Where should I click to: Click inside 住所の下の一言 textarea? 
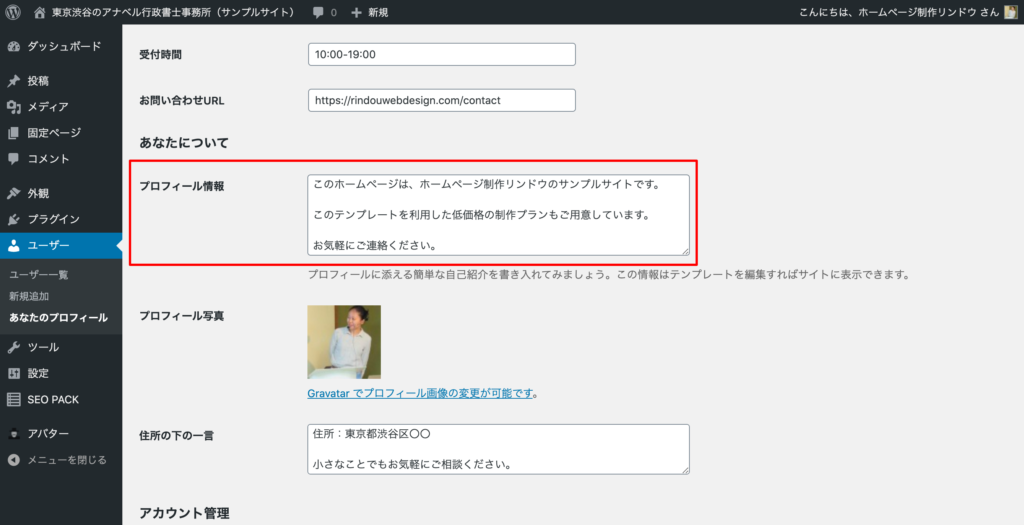coord(498,449)
